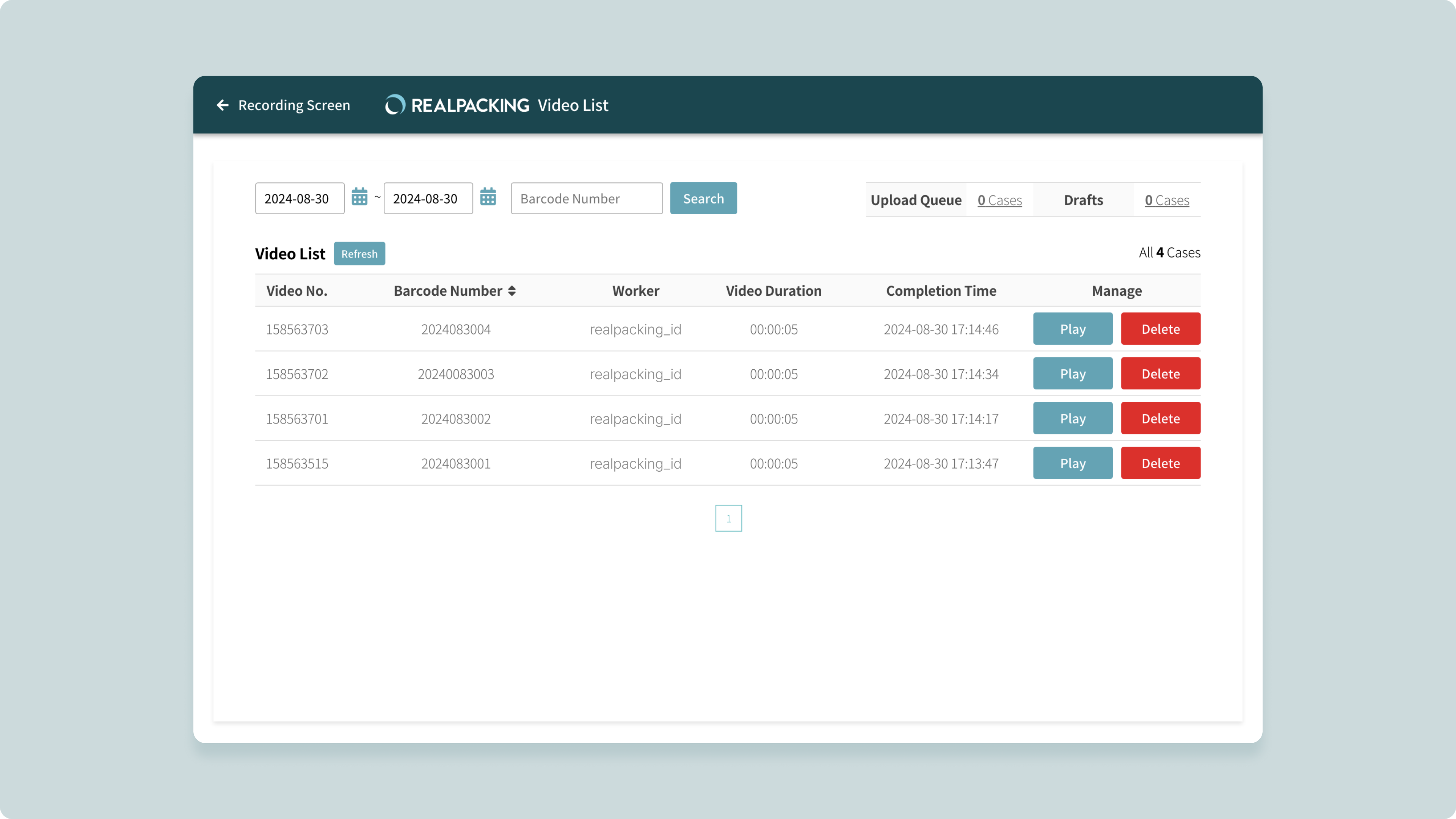The height and width of the screenshot is (819, 1456).
Task: Open the end date calendar icon
Action: tap(488, 197)
